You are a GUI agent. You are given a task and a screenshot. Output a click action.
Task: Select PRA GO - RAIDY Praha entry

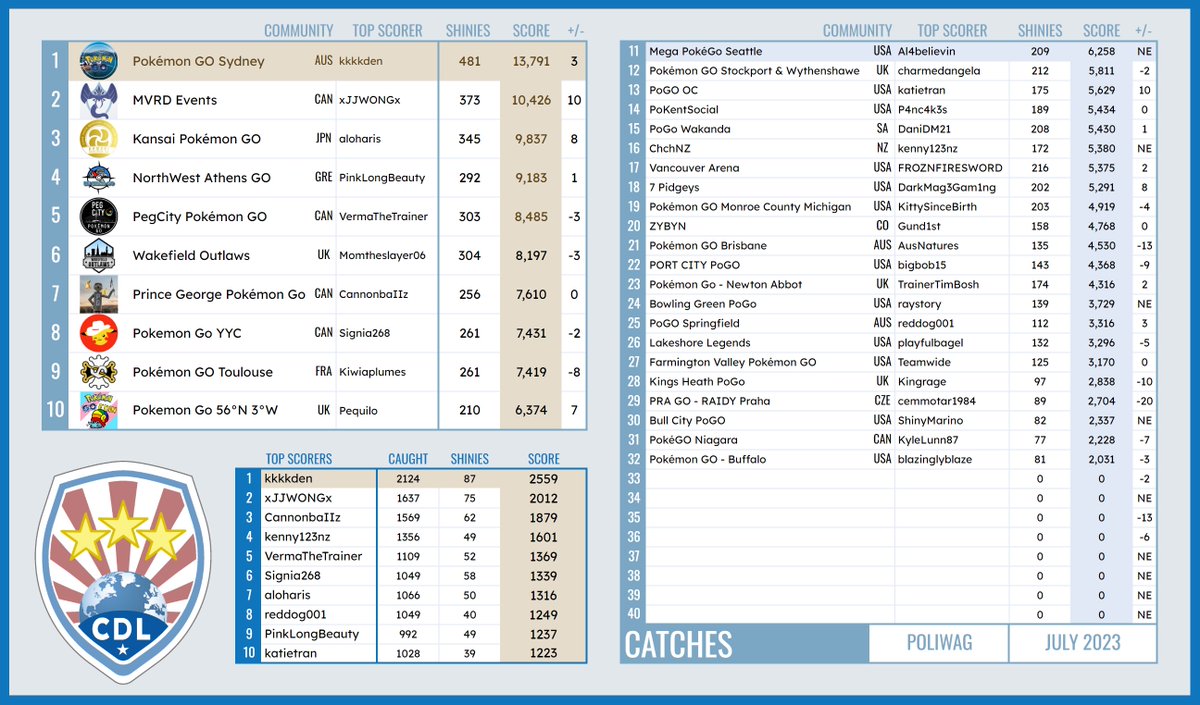pos(710,401)
